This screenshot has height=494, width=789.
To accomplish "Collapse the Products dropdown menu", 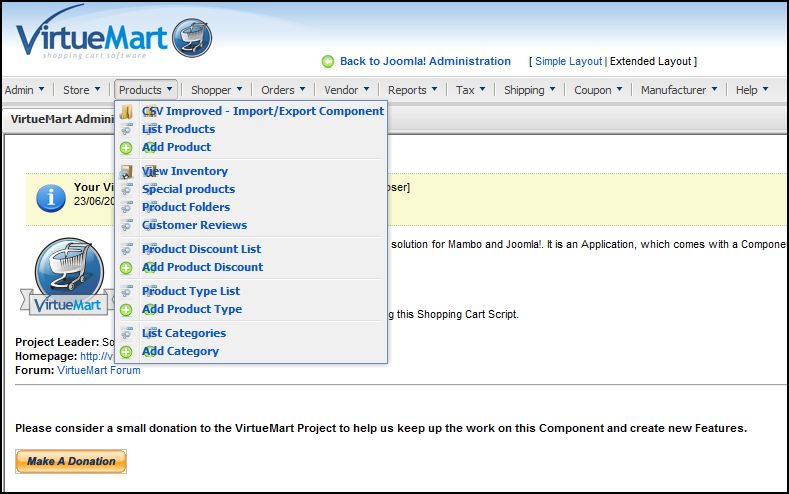I will (x=145, y=90).
